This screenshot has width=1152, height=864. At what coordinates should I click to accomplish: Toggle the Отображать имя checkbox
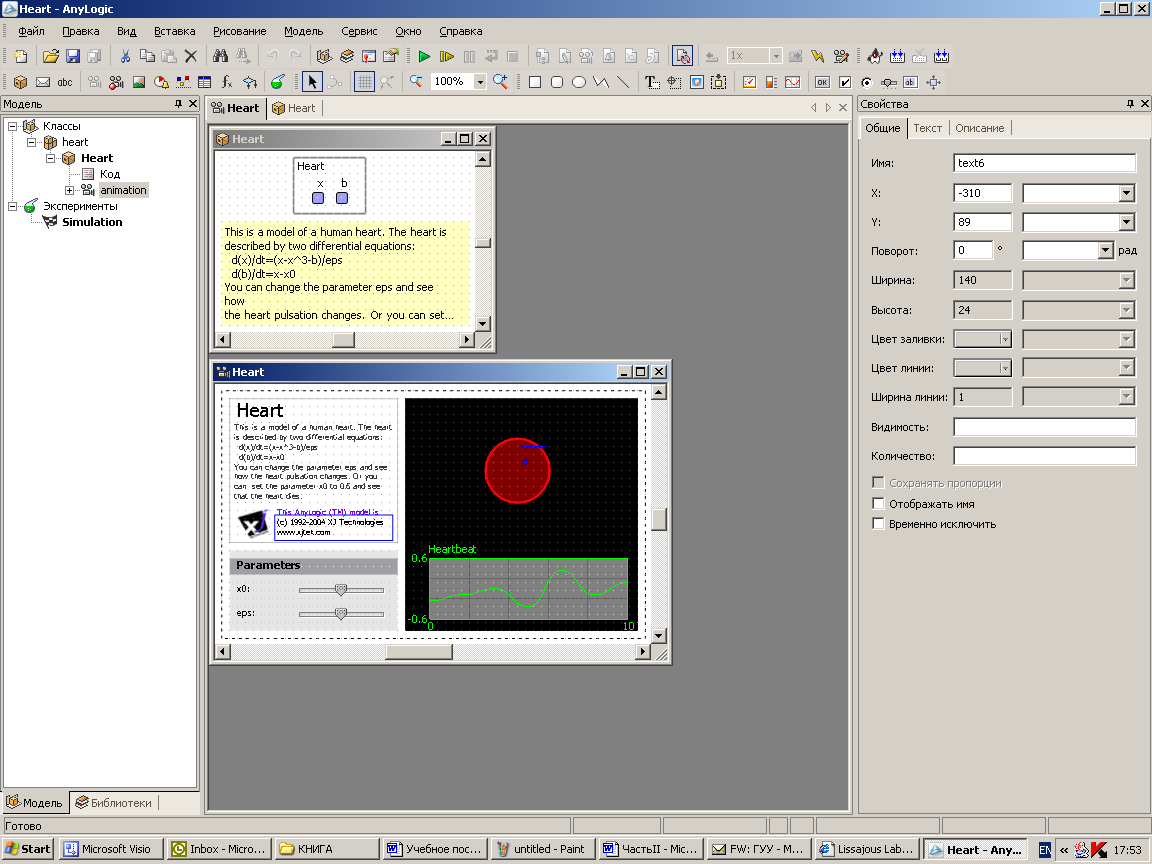(x=878, y=504)
